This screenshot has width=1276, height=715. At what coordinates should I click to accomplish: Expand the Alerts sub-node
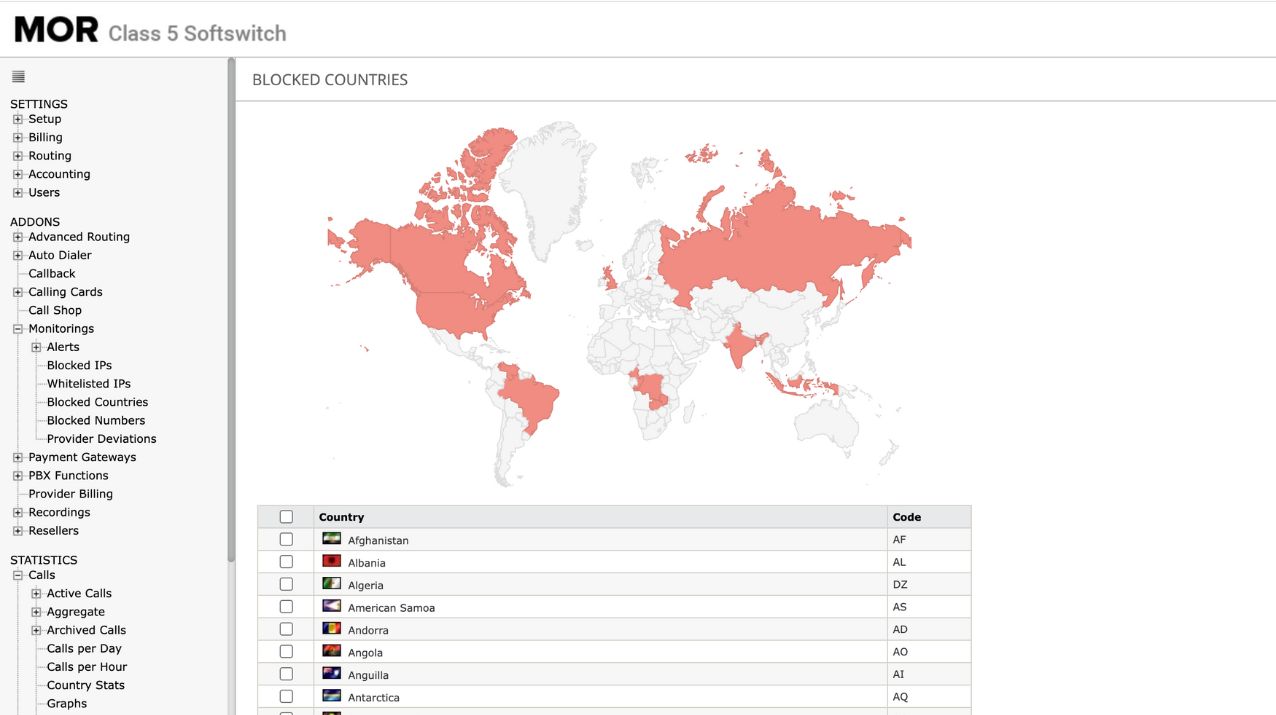37,348
